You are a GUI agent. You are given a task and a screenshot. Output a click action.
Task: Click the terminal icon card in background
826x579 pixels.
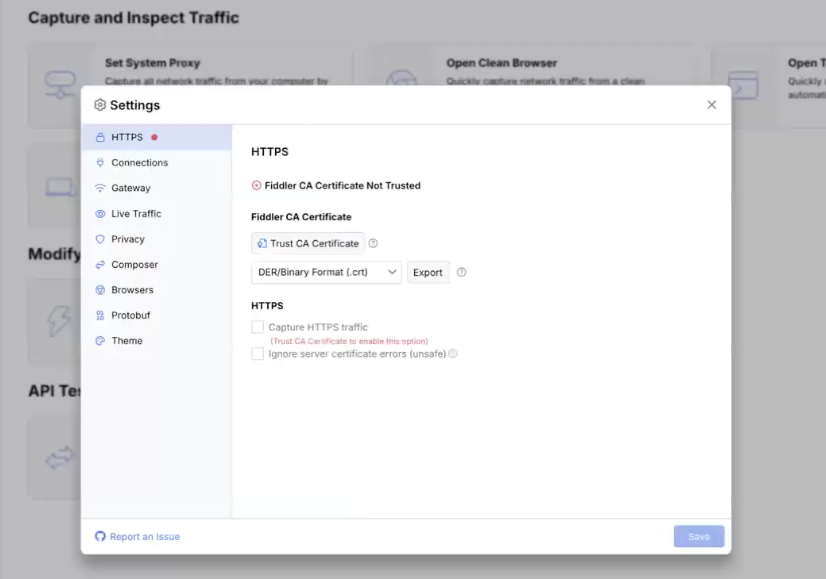pos(743,85)
